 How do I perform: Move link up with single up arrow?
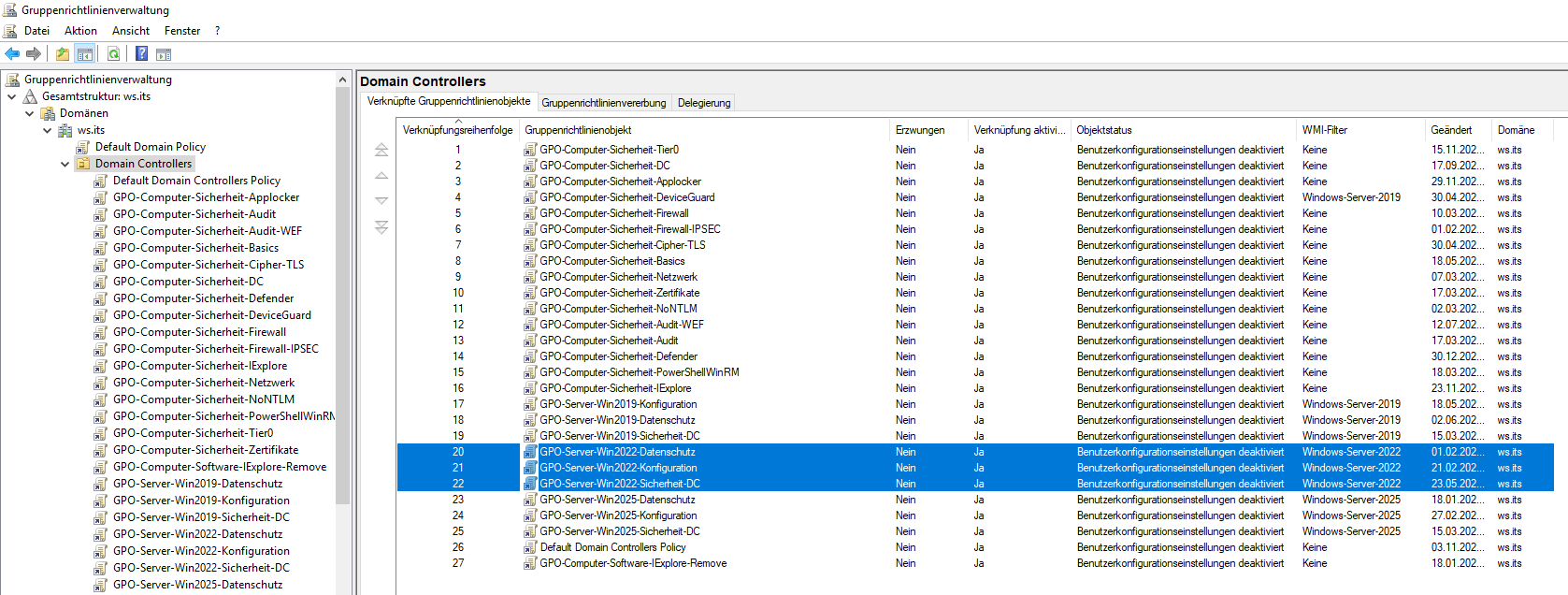(x=381, y=175)
